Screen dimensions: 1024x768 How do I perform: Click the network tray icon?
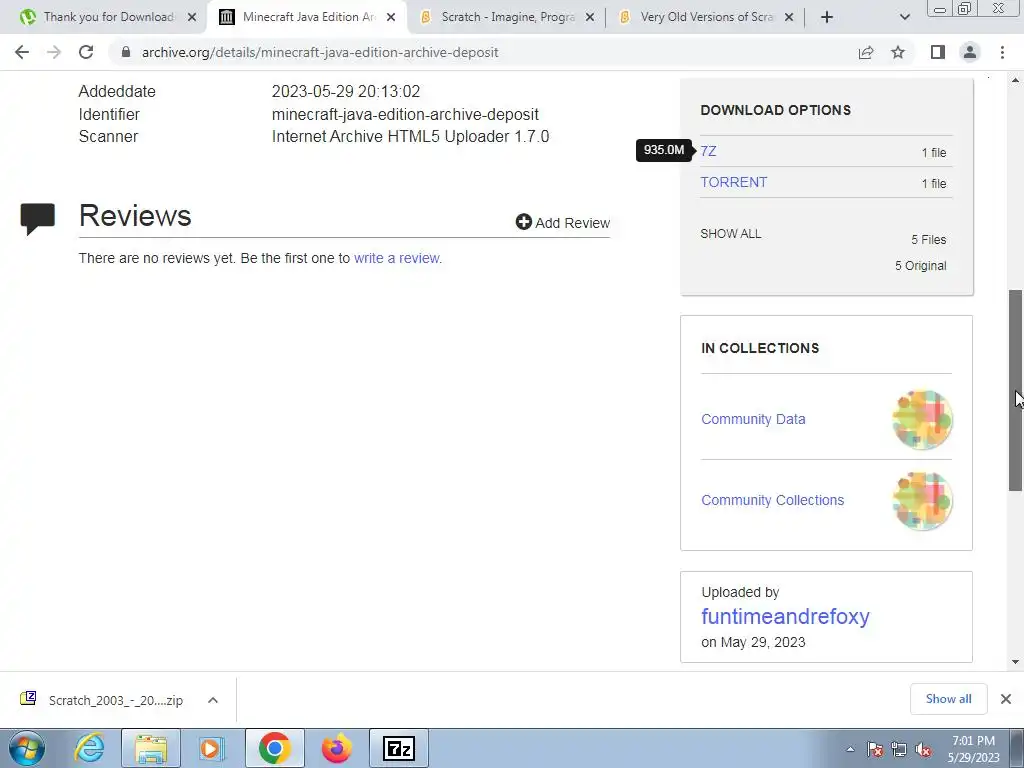click(x=899, y=750)
